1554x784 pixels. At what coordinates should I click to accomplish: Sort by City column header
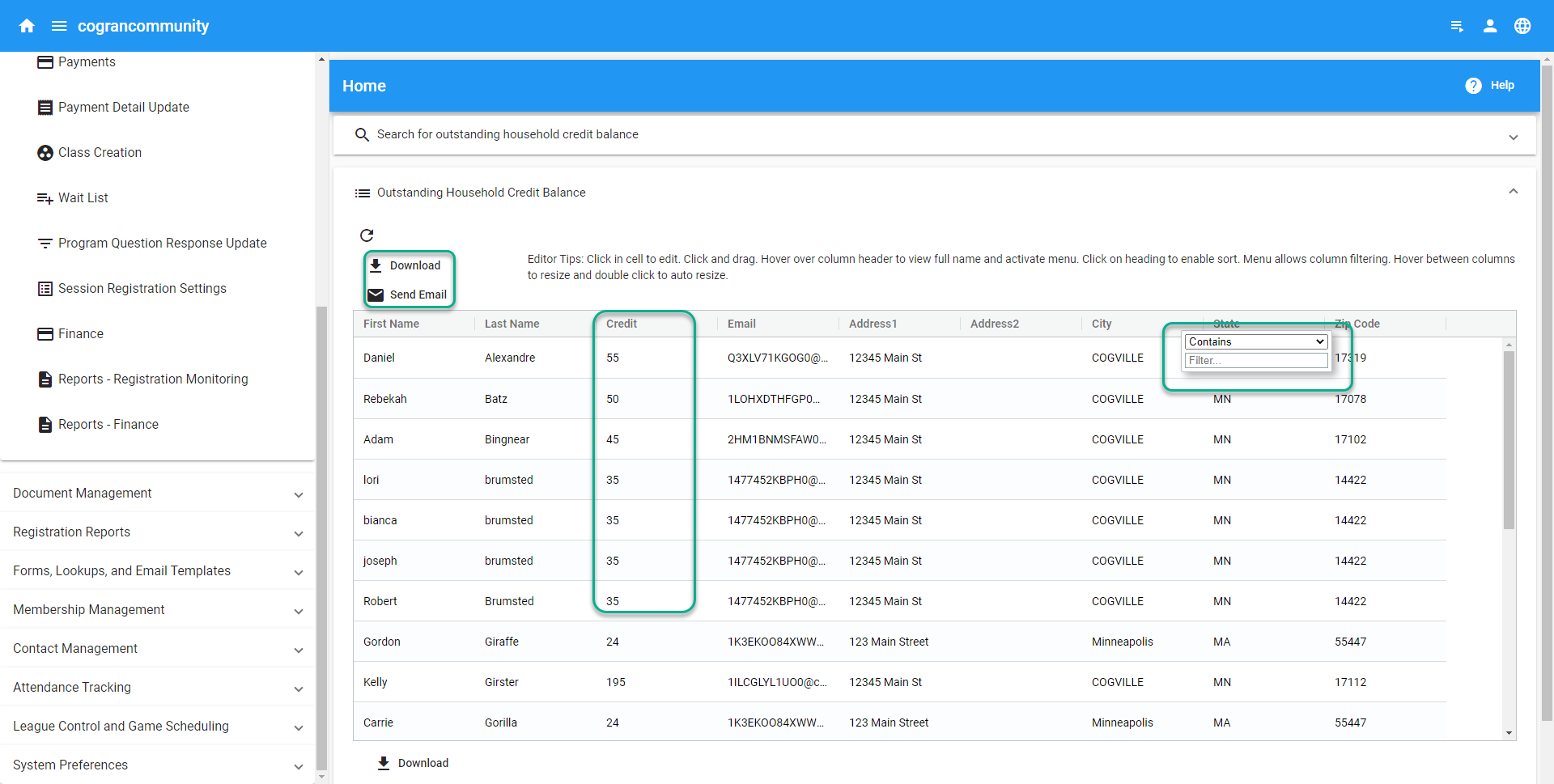tap(1102, 324)
